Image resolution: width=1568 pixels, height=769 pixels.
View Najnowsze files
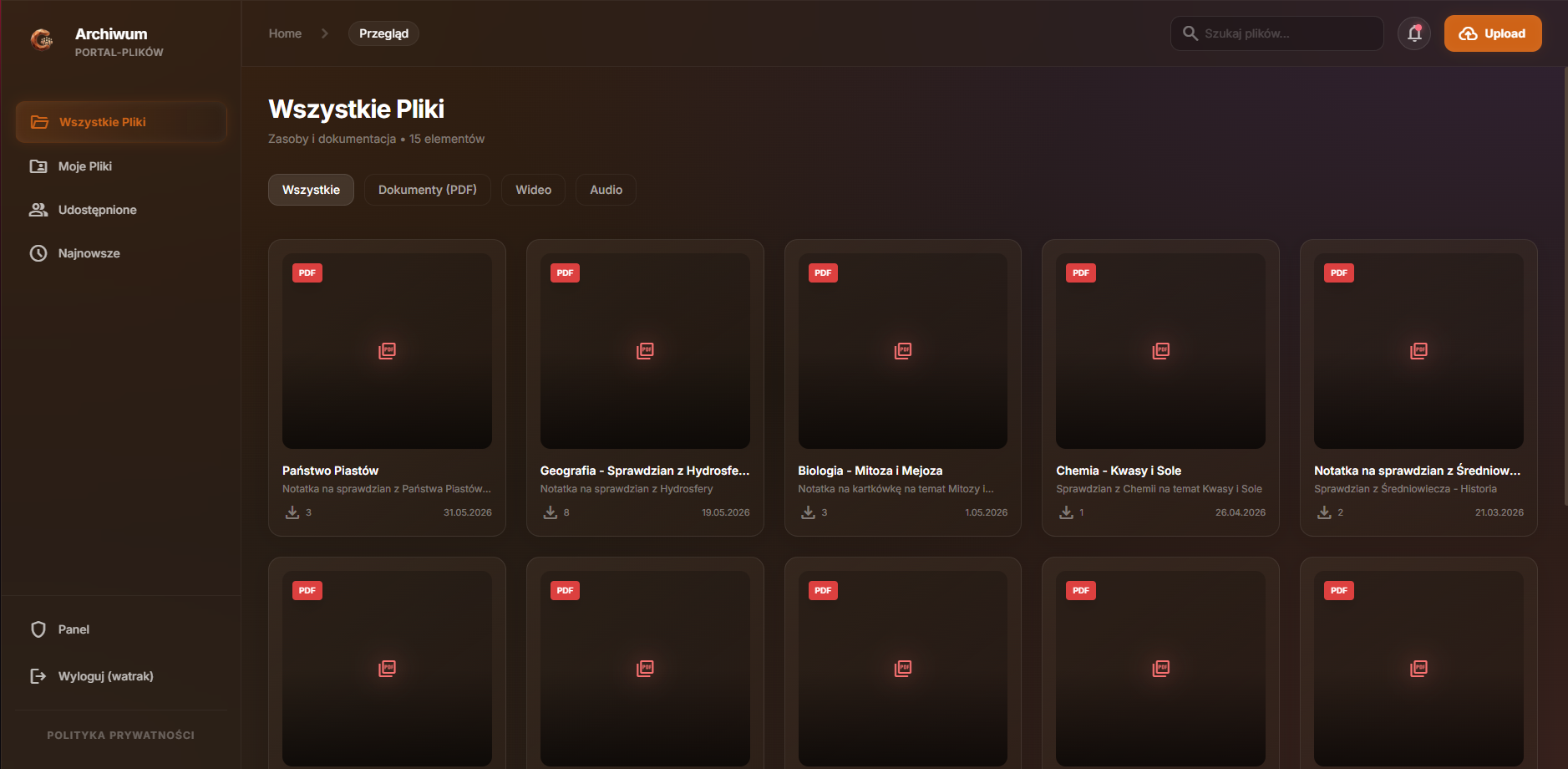121,253
